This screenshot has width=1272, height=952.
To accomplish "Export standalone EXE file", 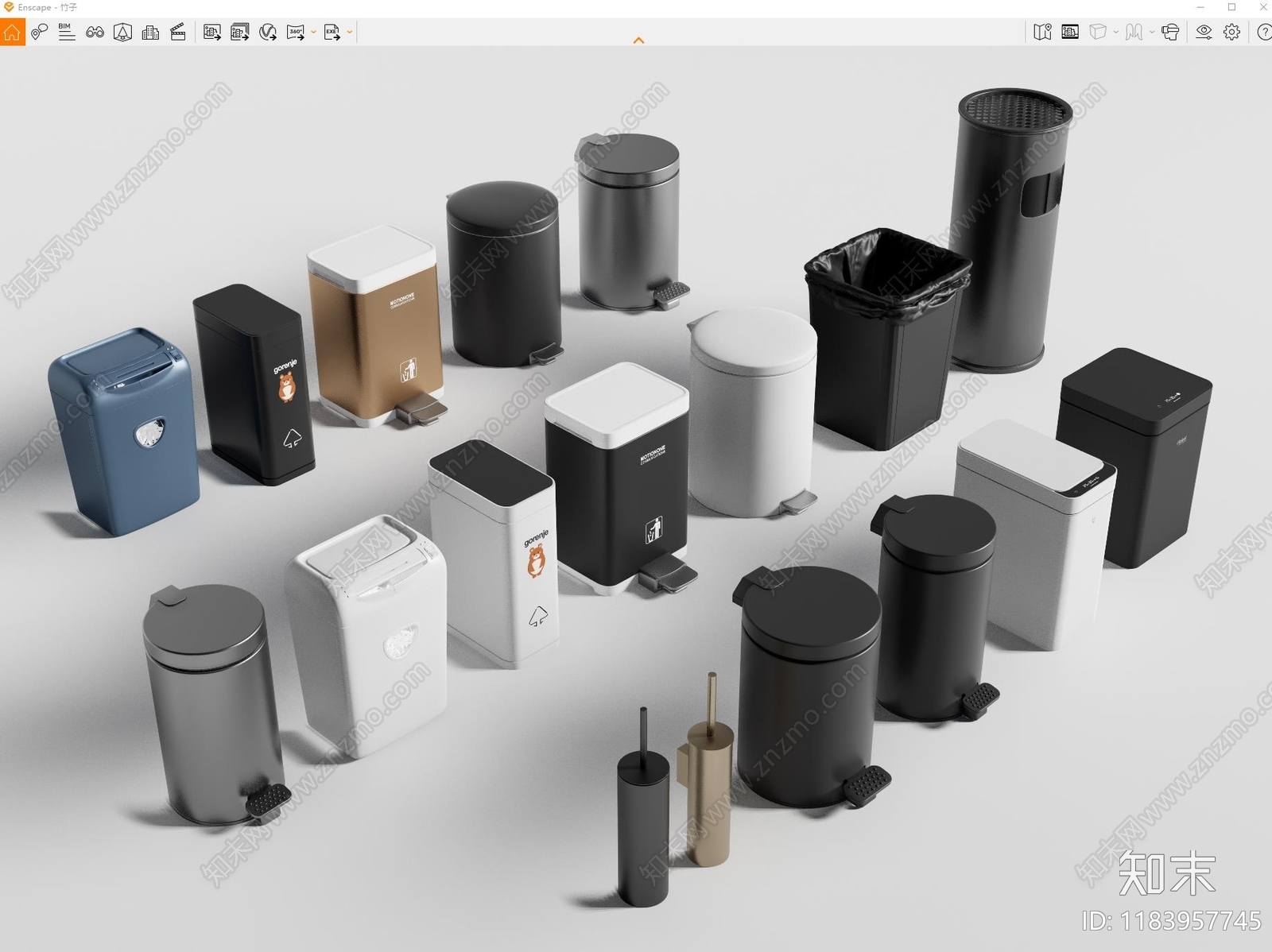I will [x=332, y=32].
